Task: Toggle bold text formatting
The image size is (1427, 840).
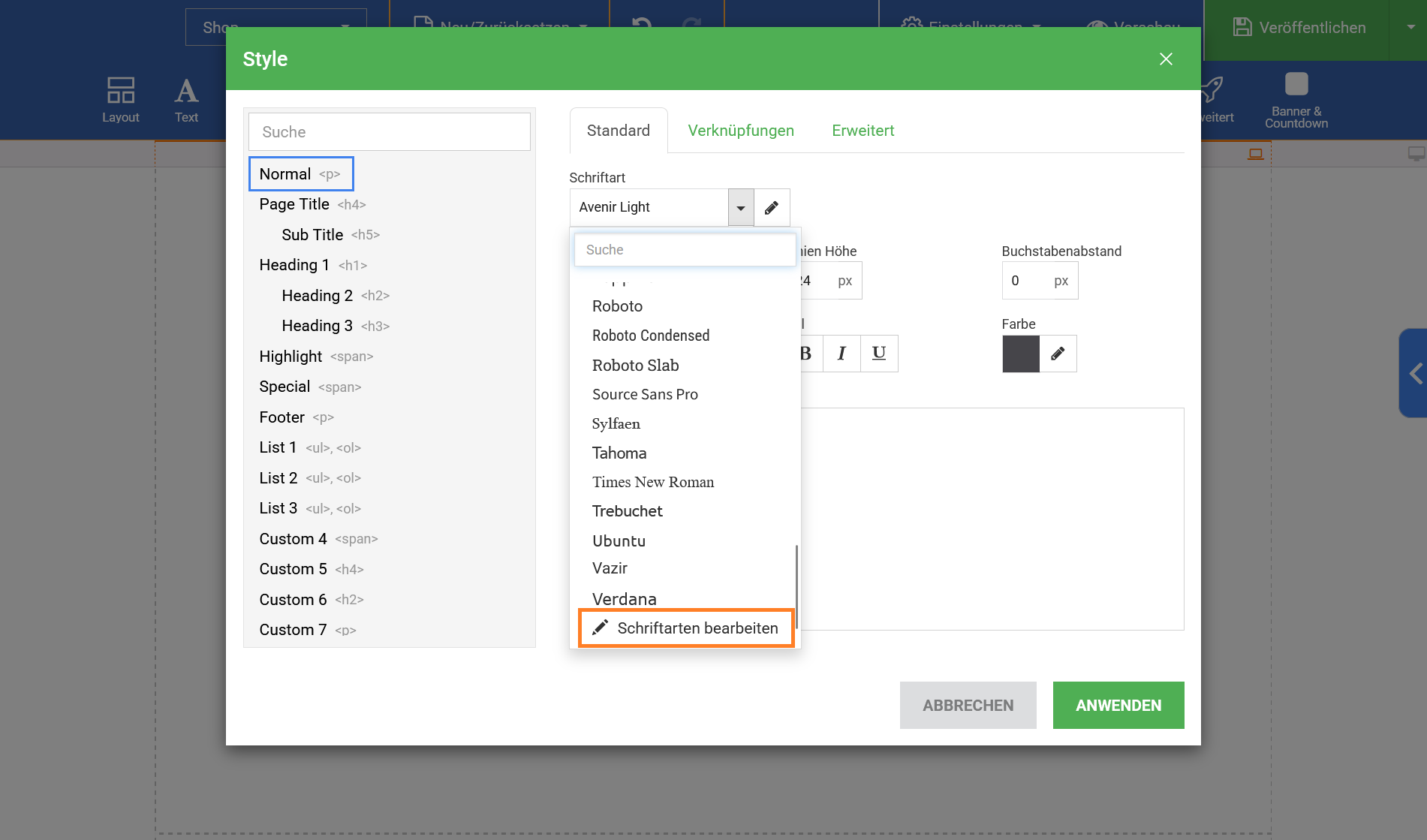Action: click(x=808, y=354)
